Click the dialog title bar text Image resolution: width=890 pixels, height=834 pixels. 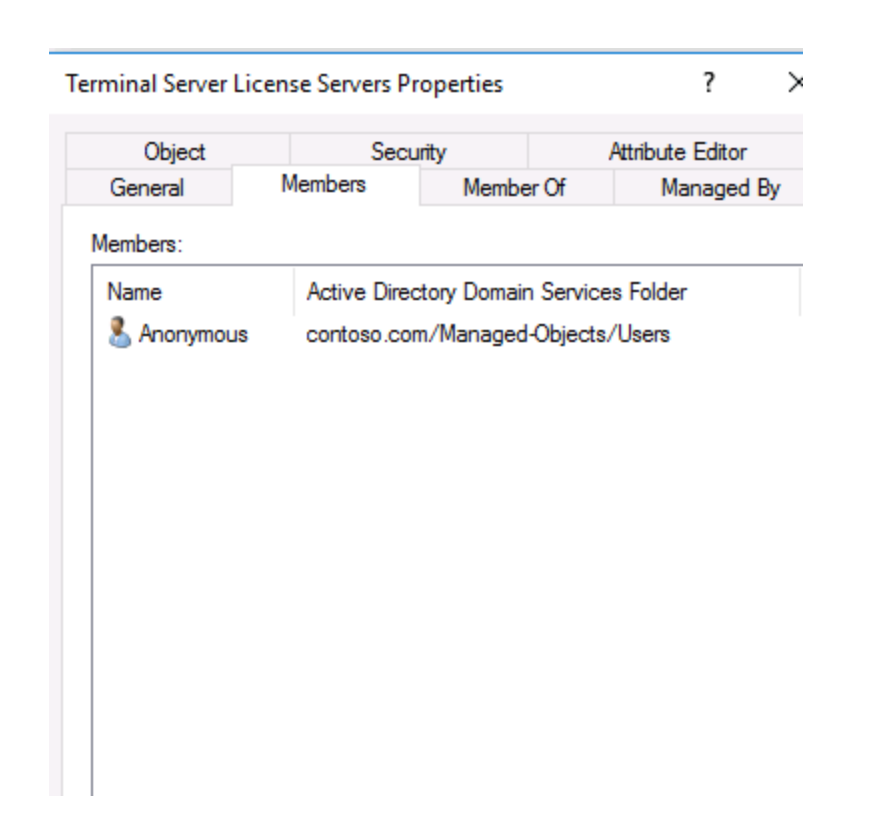tap(284, 85)
